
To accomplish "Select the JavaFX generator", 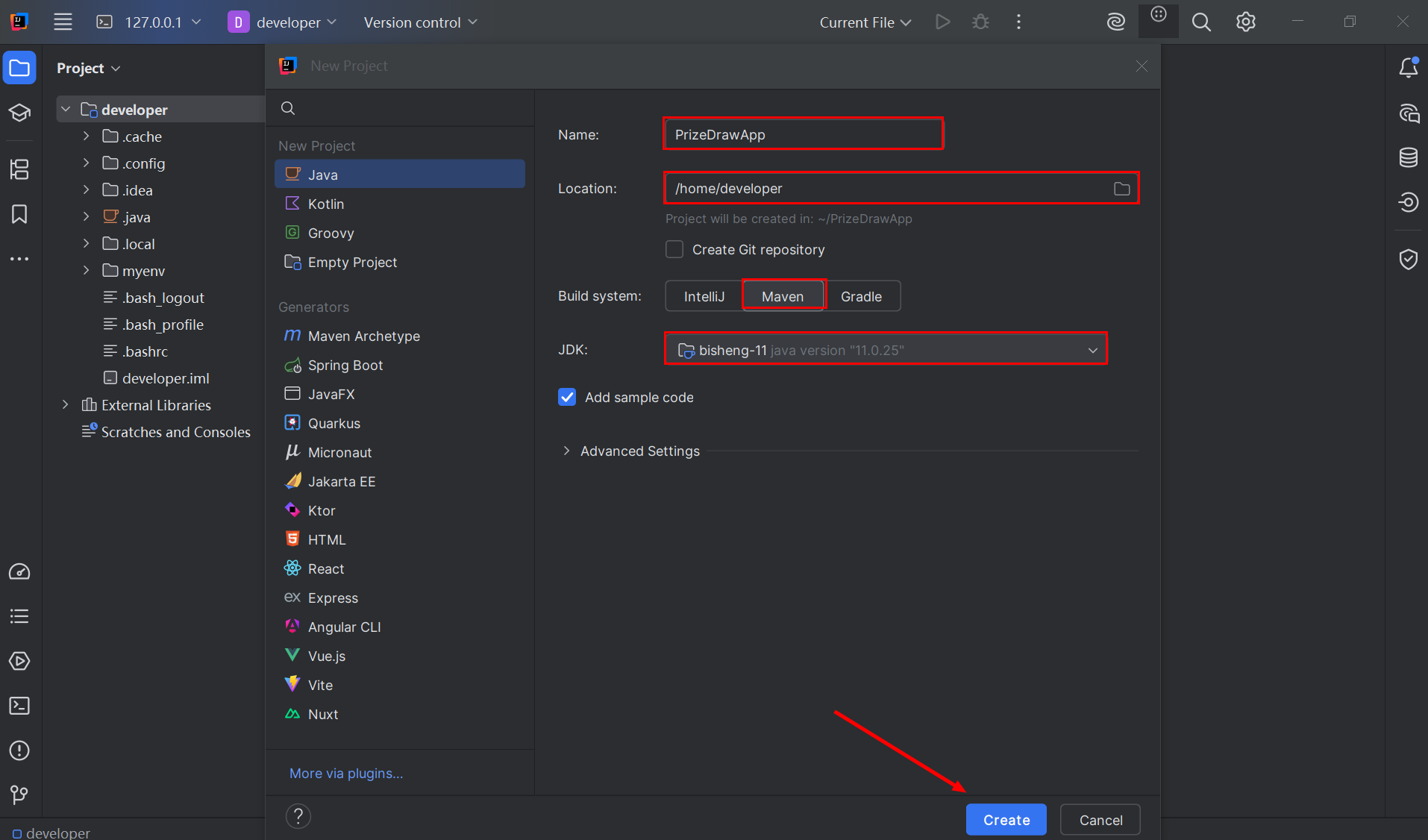I will tap(400, 394).
